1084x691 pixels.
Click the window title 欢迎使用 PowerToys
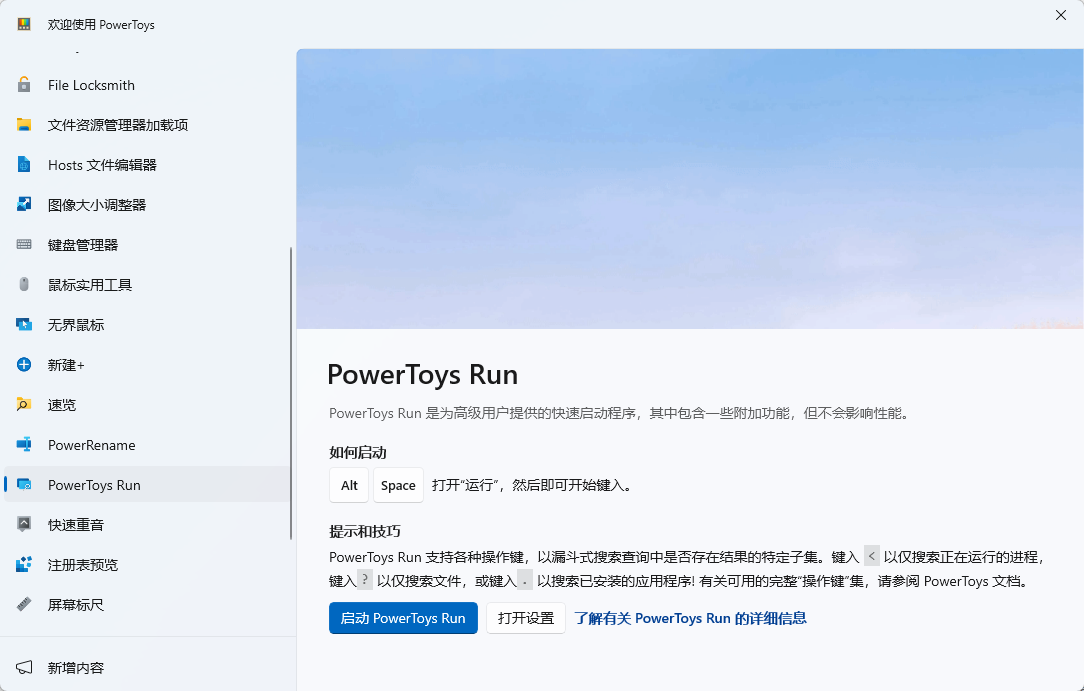[101, 25]
